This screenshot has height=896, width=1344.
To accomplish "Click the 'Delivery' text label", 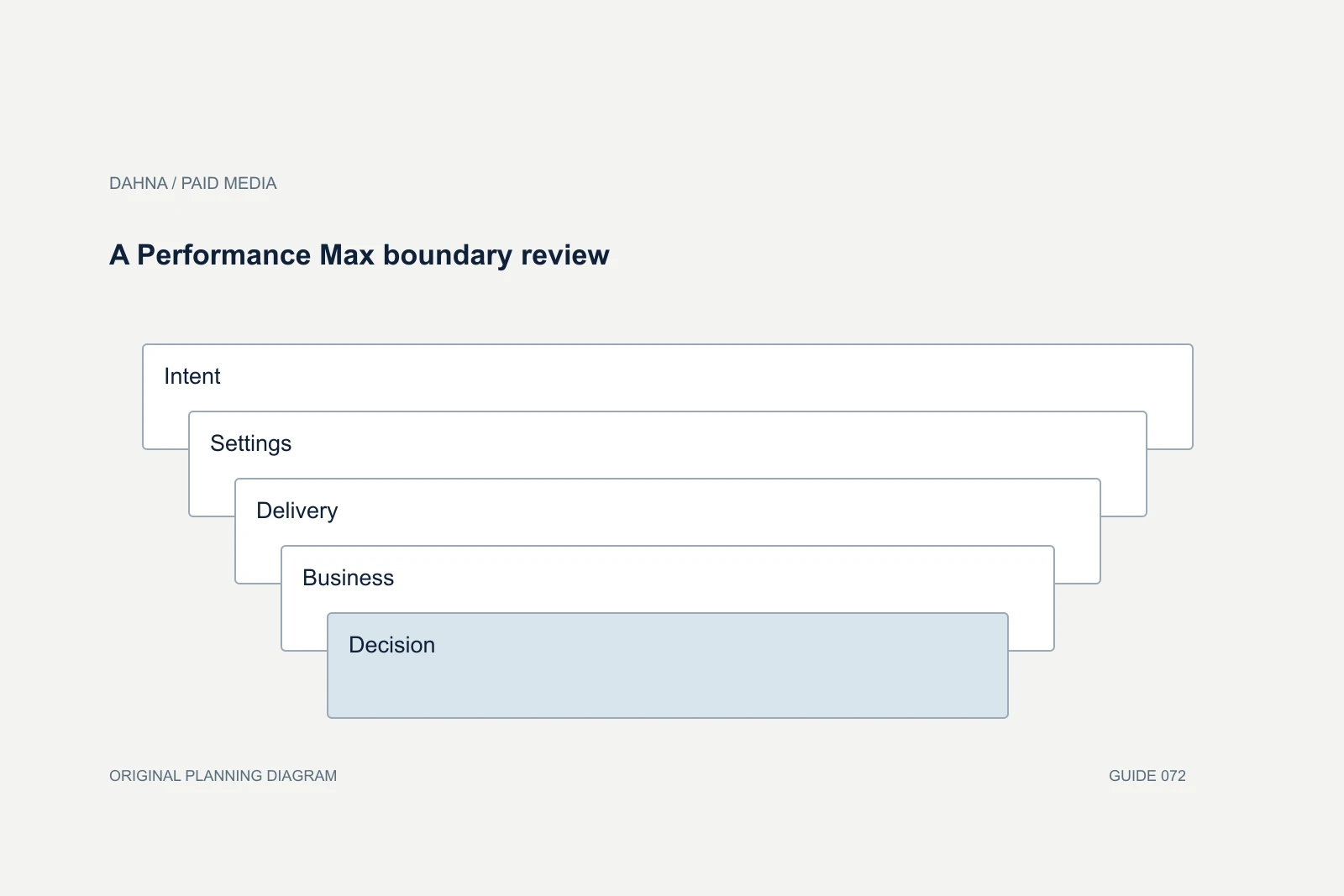I will tap(297, 511).
